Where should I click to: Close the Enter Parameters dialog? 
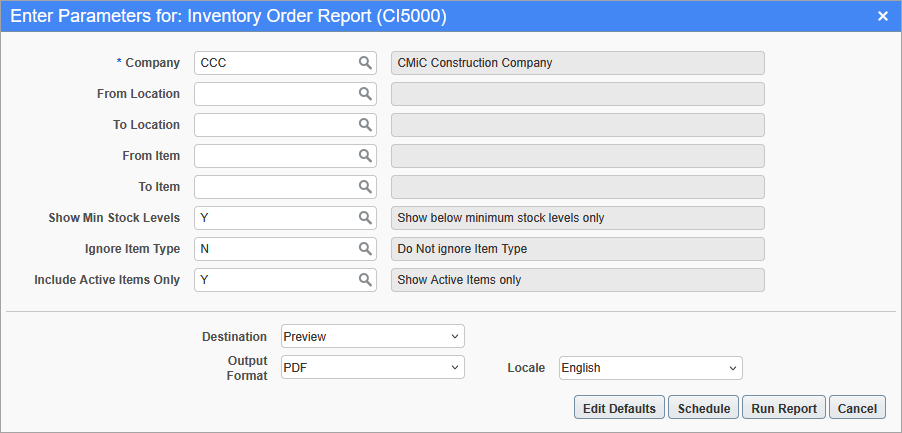coord(882,17)
